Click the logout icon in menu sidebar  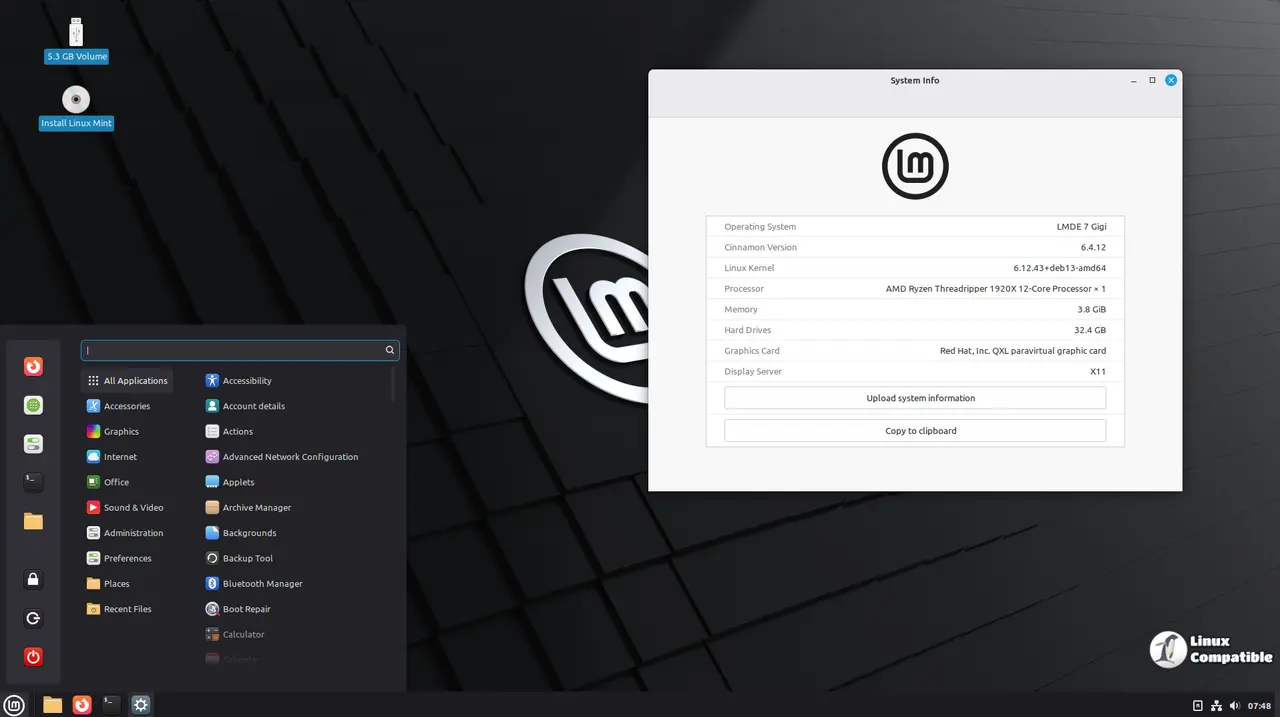(x=33, y=619)
